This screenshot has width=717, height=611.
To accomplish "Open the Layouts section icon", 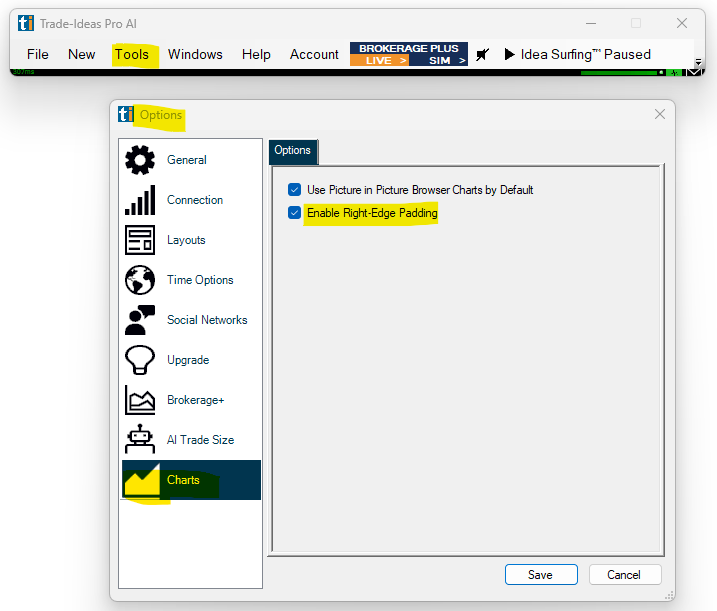I will click(140, 240).
